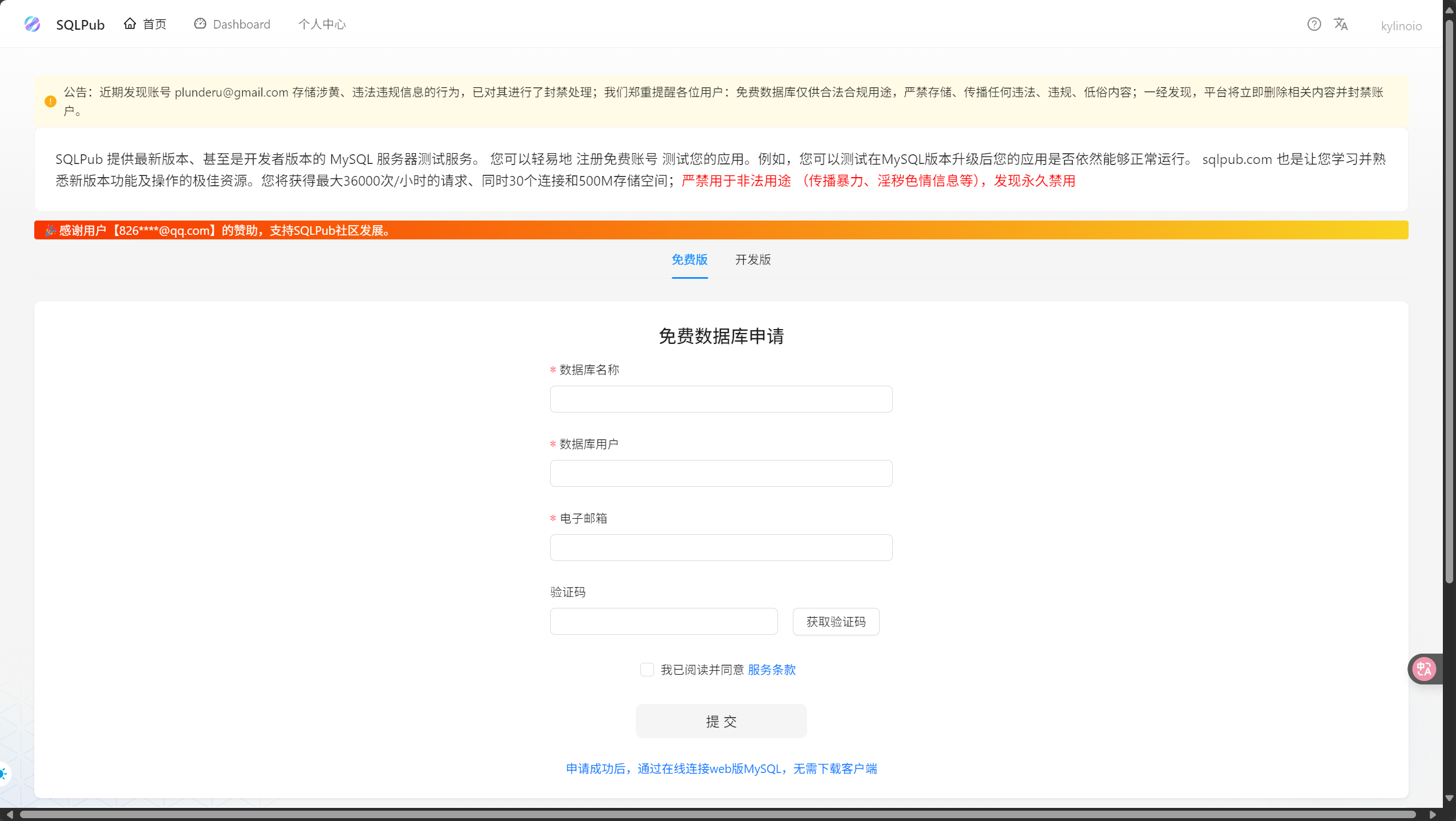Check the 我已阅读并同意 agreement checkbox
The height and width of the screenshot is (821, 1456).
[x=647, y=669]
